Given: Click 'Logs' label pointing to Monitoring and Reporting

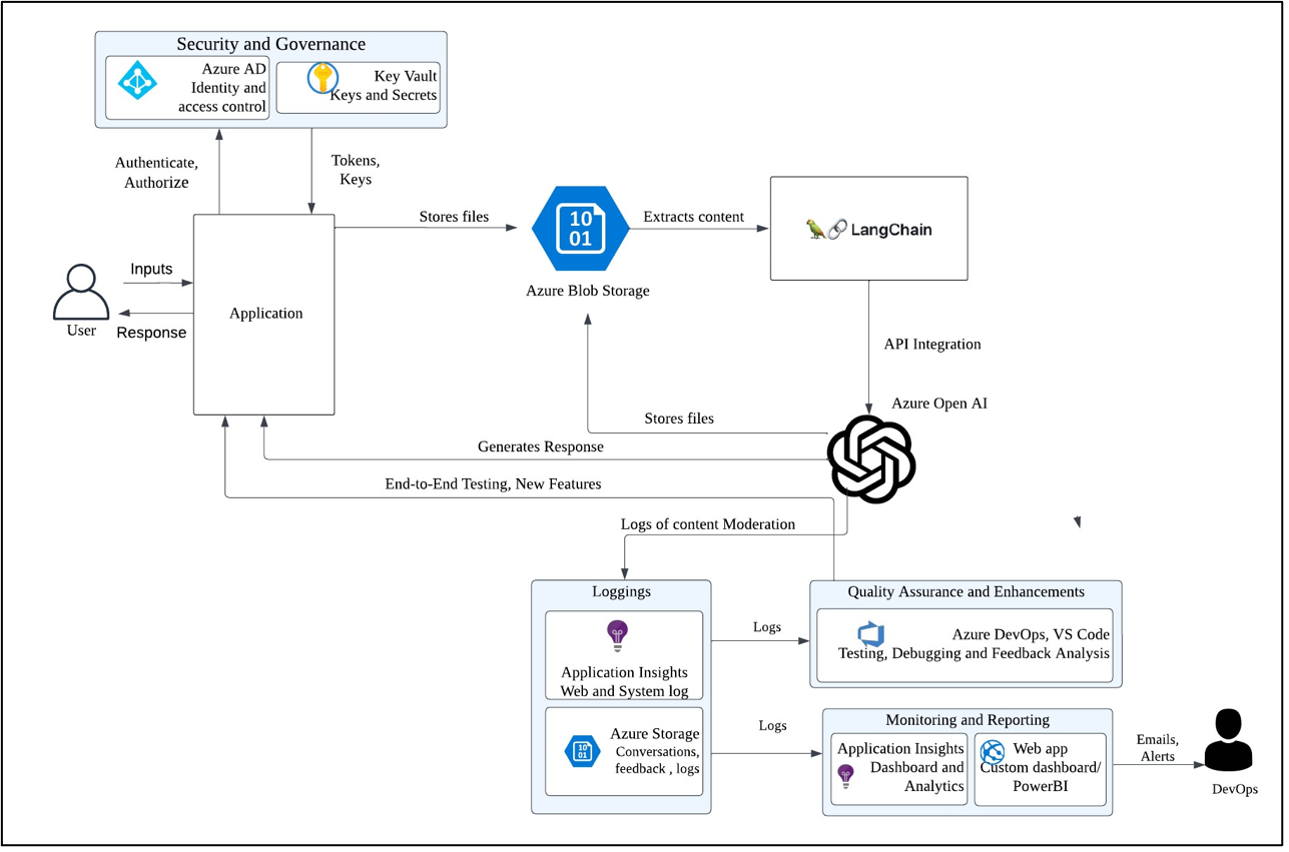Looking at the screenshot, I should 772,725.
